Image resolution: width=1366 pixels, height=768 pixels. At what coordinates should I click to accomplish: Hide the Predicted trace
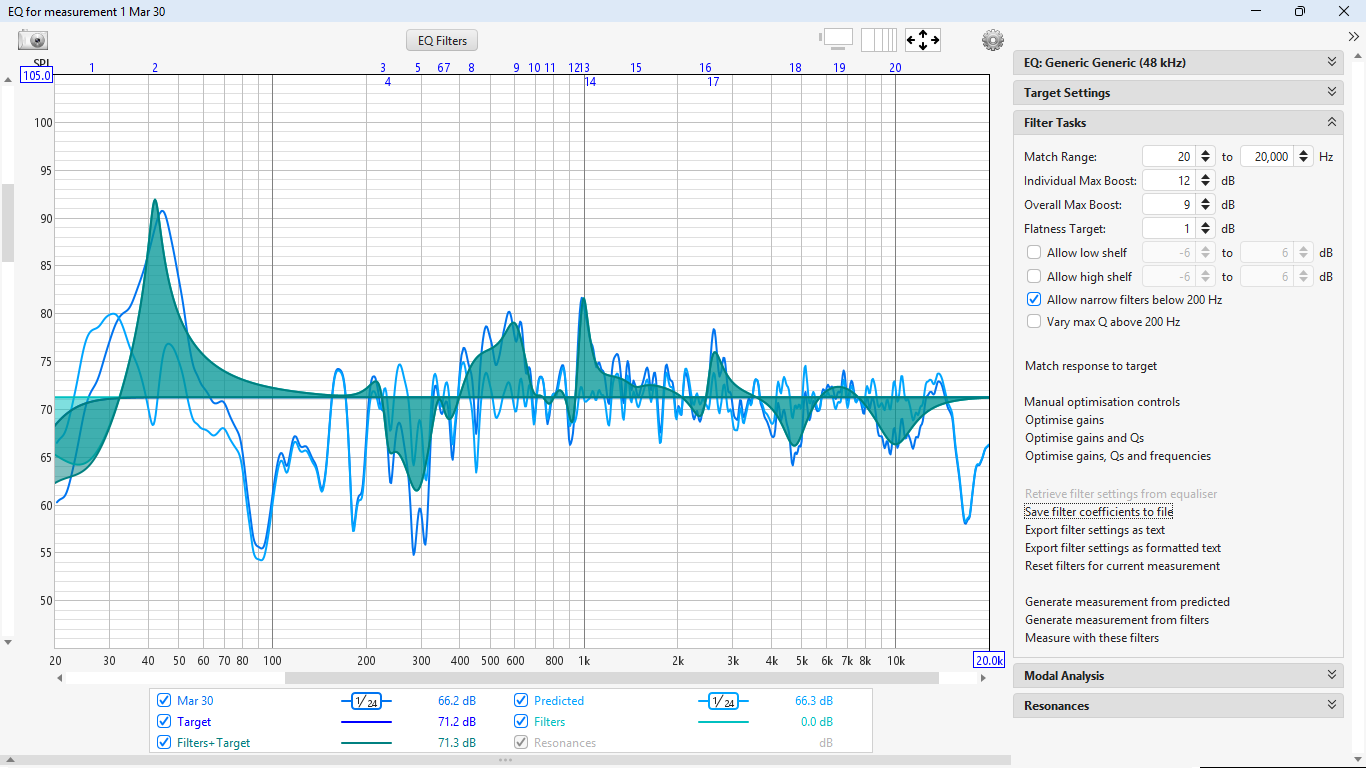[521, 701]
